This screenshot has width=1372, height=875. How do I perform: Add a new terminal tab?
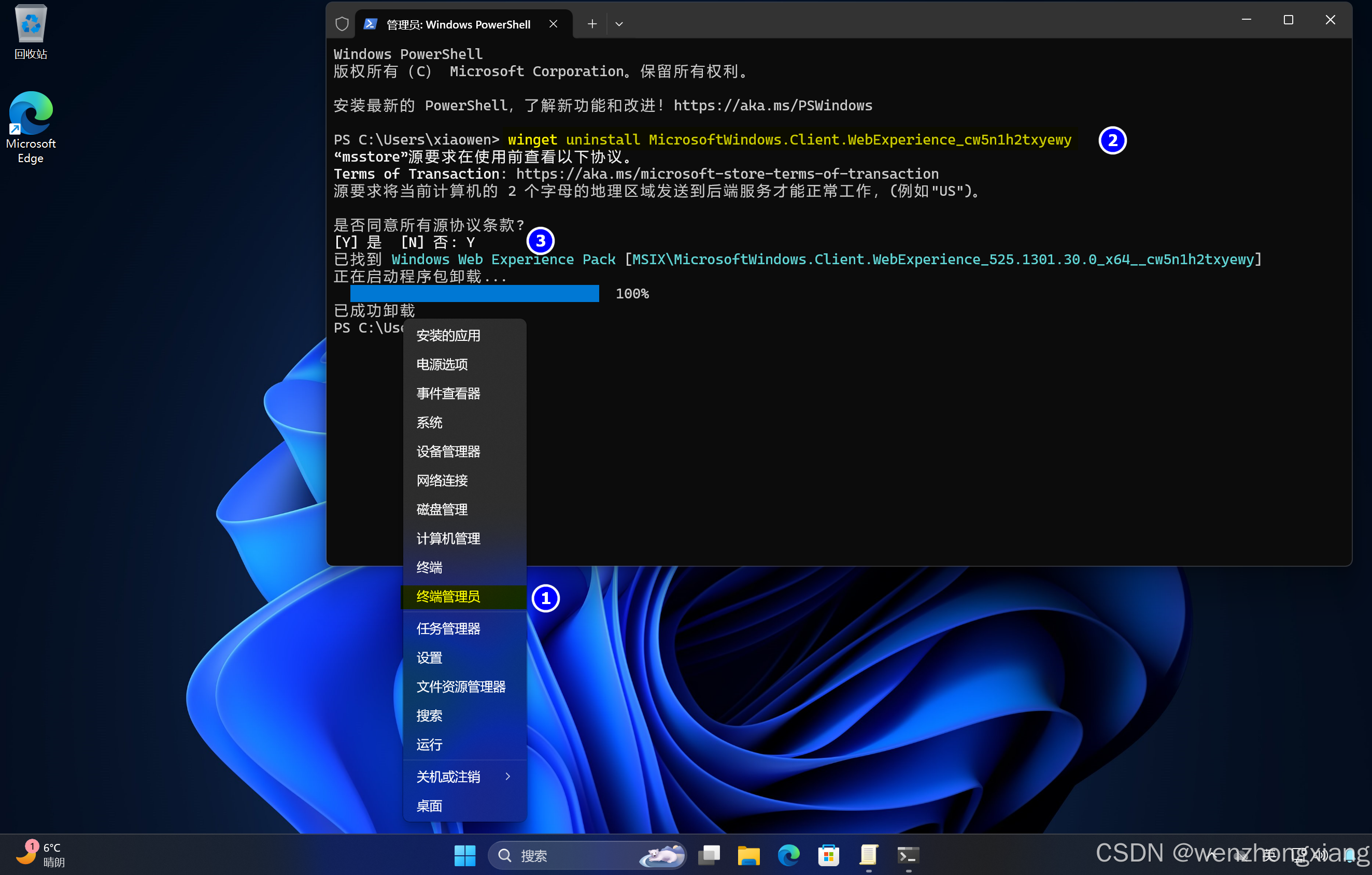(x=592, y=24)
